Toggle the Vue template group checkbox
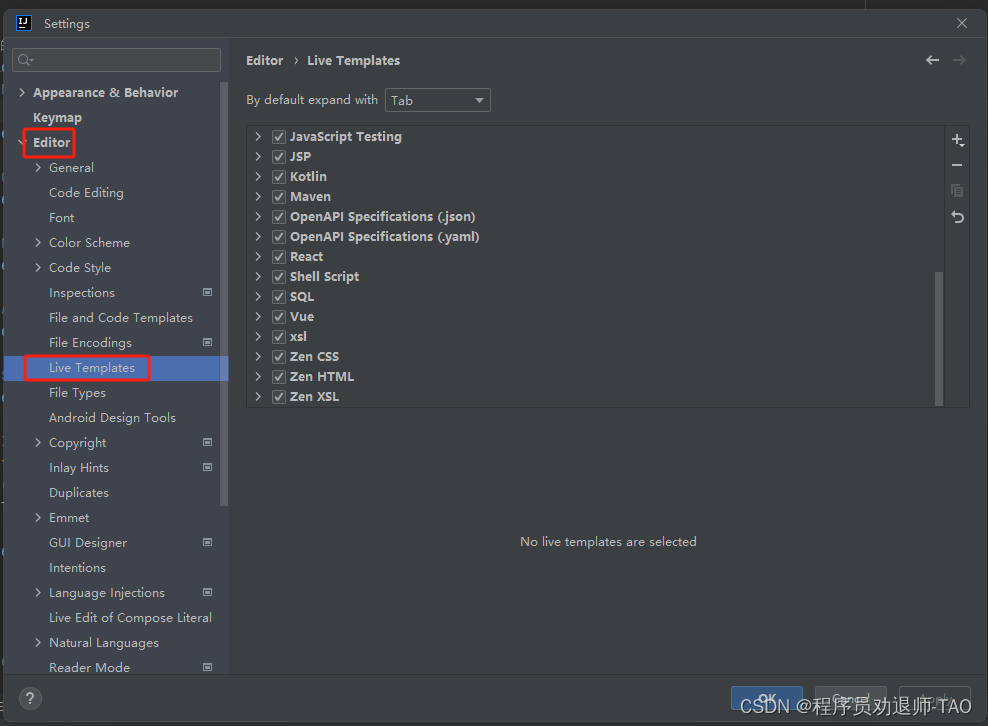The height and width of the screenshot is (726, 988). [x=279, y=317]
